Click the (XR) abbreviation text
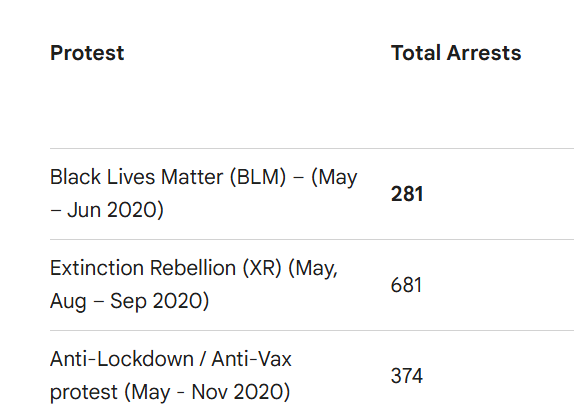 262,268
